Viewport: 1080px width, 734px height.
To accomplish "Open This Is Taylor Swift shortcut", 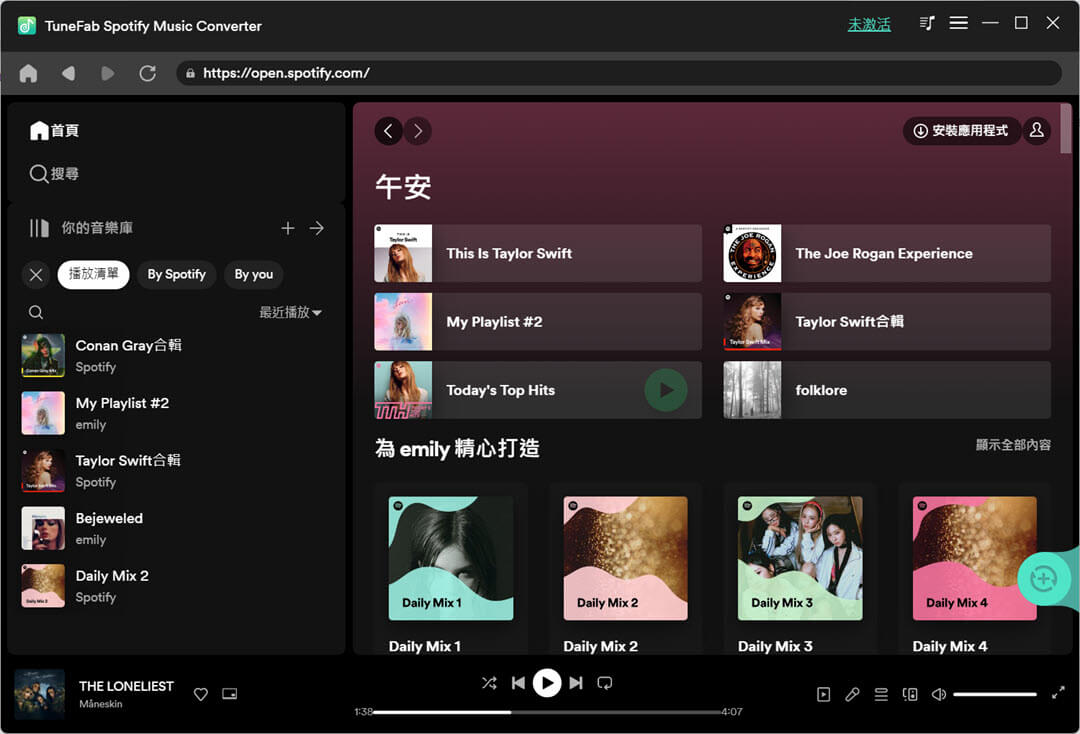I will tap(538, 253).
